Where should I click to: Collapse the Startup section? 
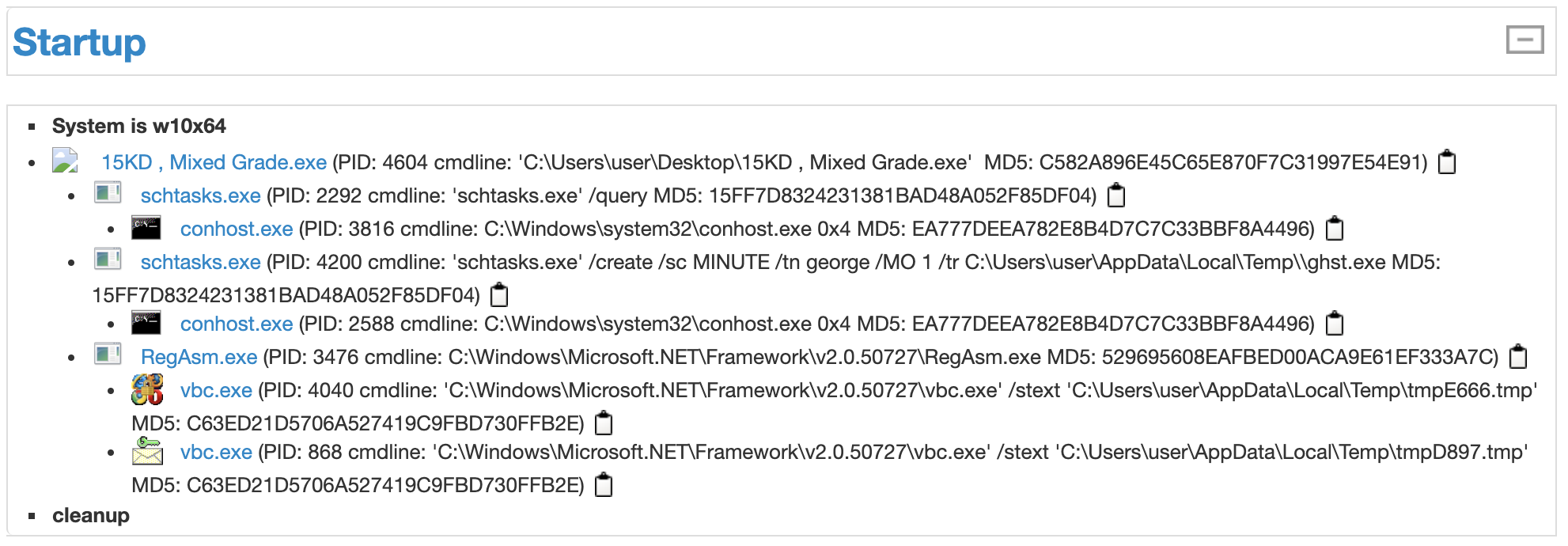pos(1524,40)
